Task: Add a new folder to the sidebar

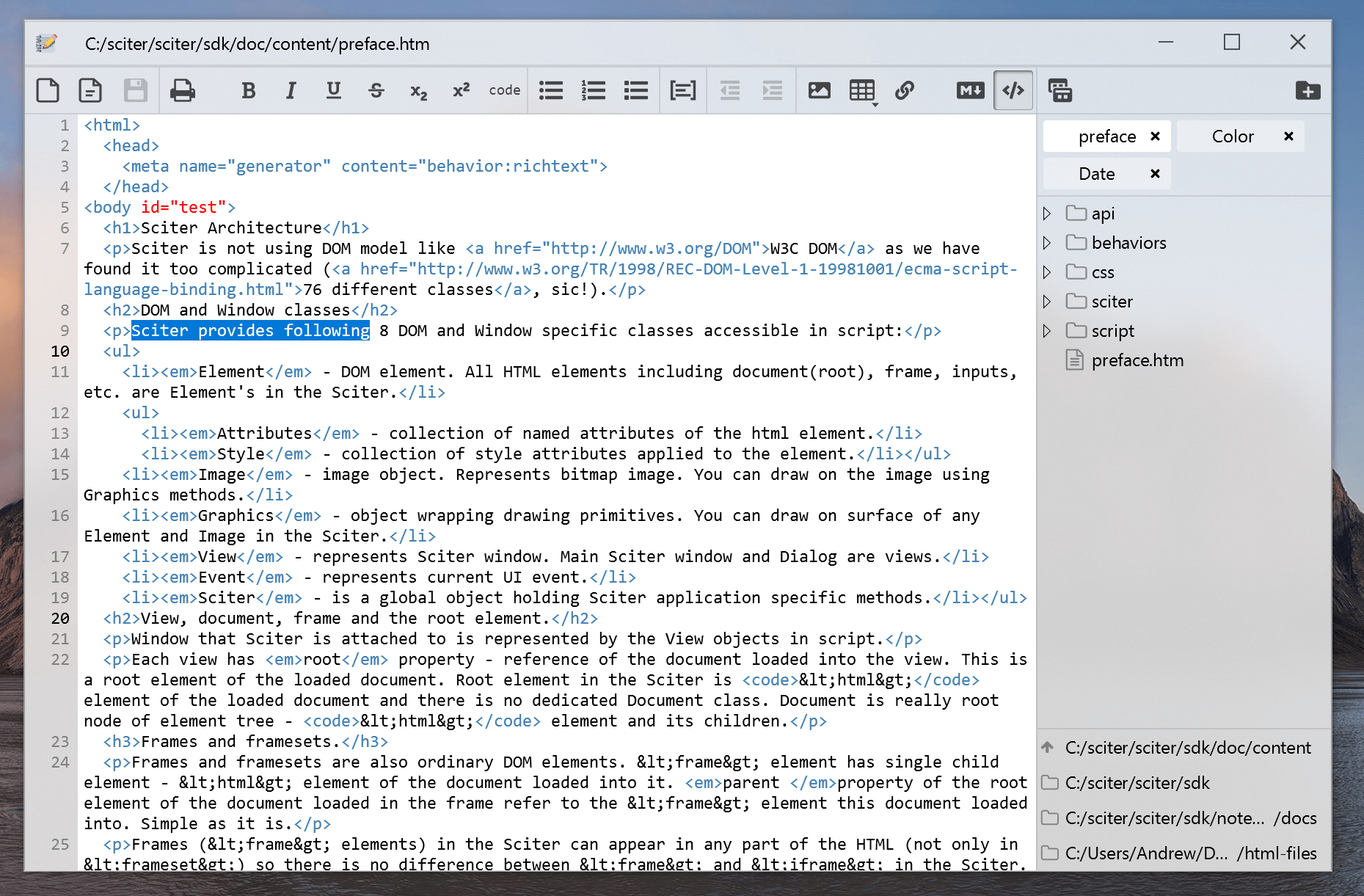Action: pyautogui.click(x=1308, y=90)
